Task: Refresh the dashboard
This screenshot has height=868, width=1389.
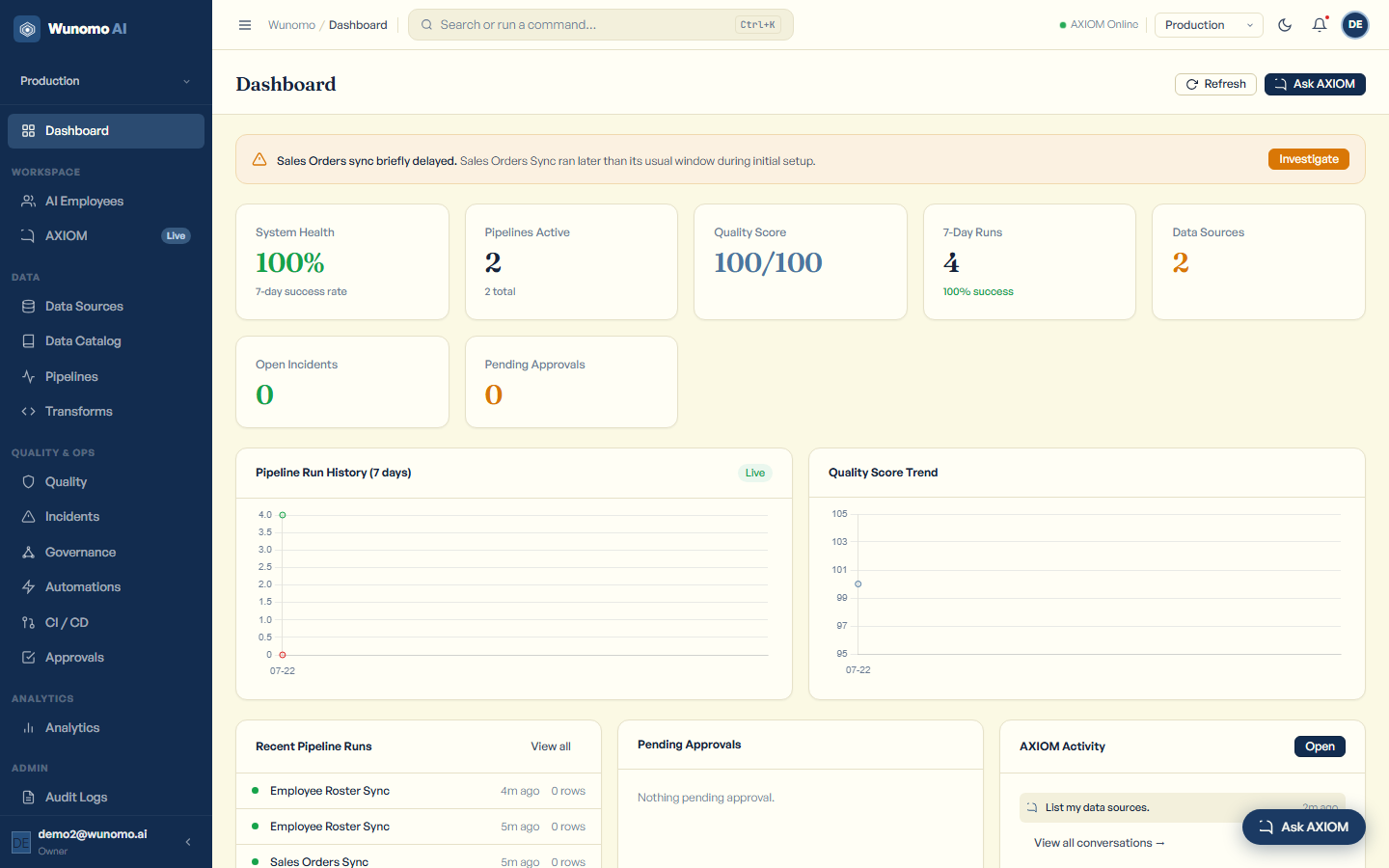Action: click(1215, 84)
